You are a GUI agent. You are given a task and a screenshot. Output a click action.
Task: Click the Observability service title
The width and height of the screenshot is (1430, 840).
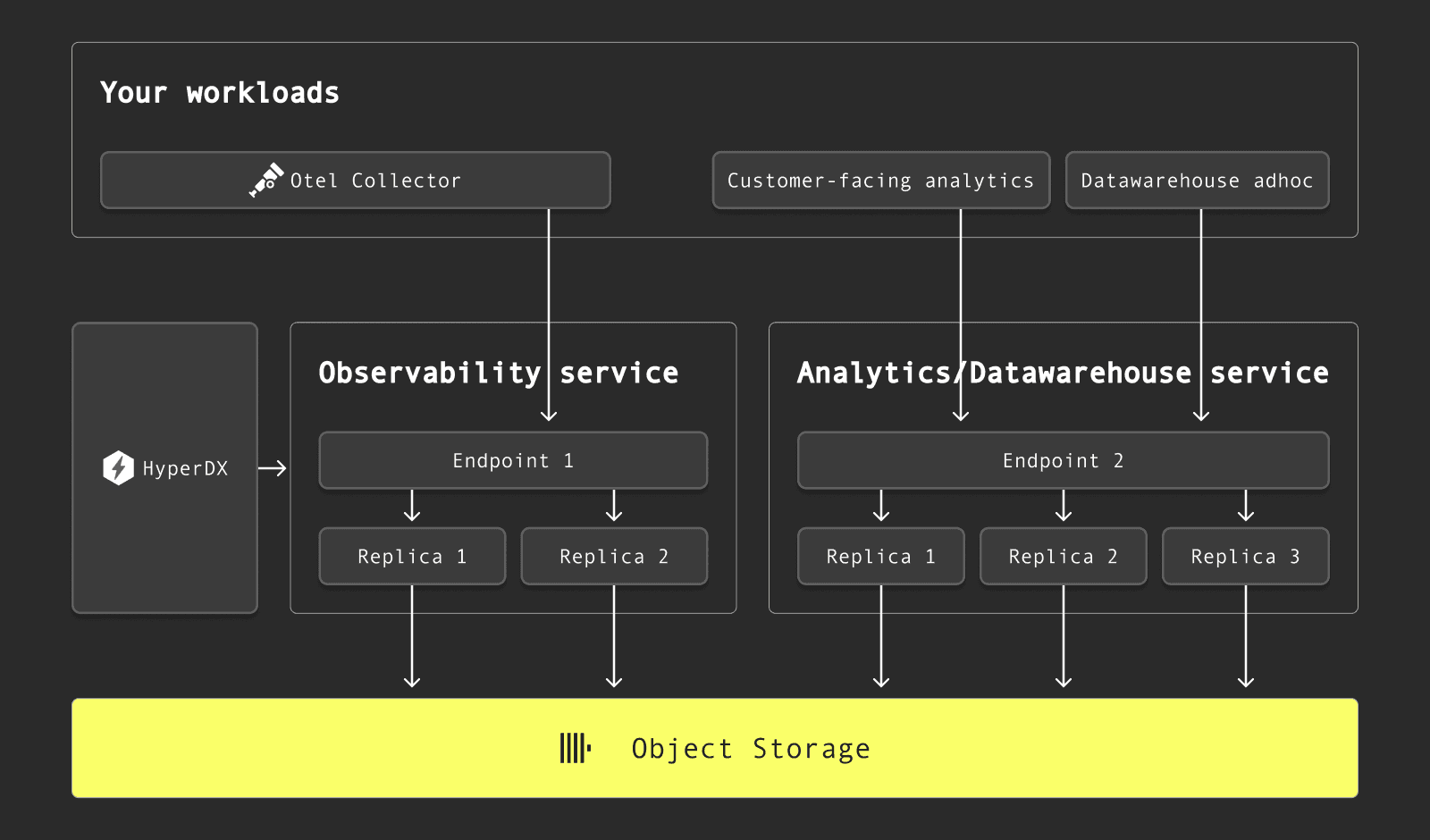click(x=498, y=373)
